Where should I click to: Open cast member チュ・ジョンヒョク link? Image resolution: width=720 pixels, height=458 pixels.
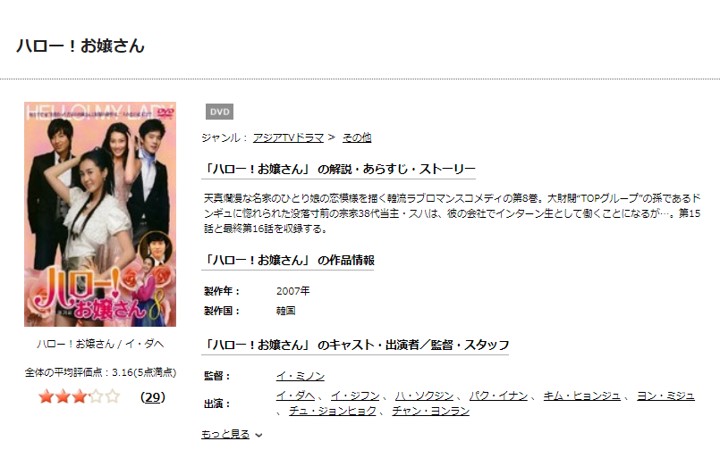(332, 411)
